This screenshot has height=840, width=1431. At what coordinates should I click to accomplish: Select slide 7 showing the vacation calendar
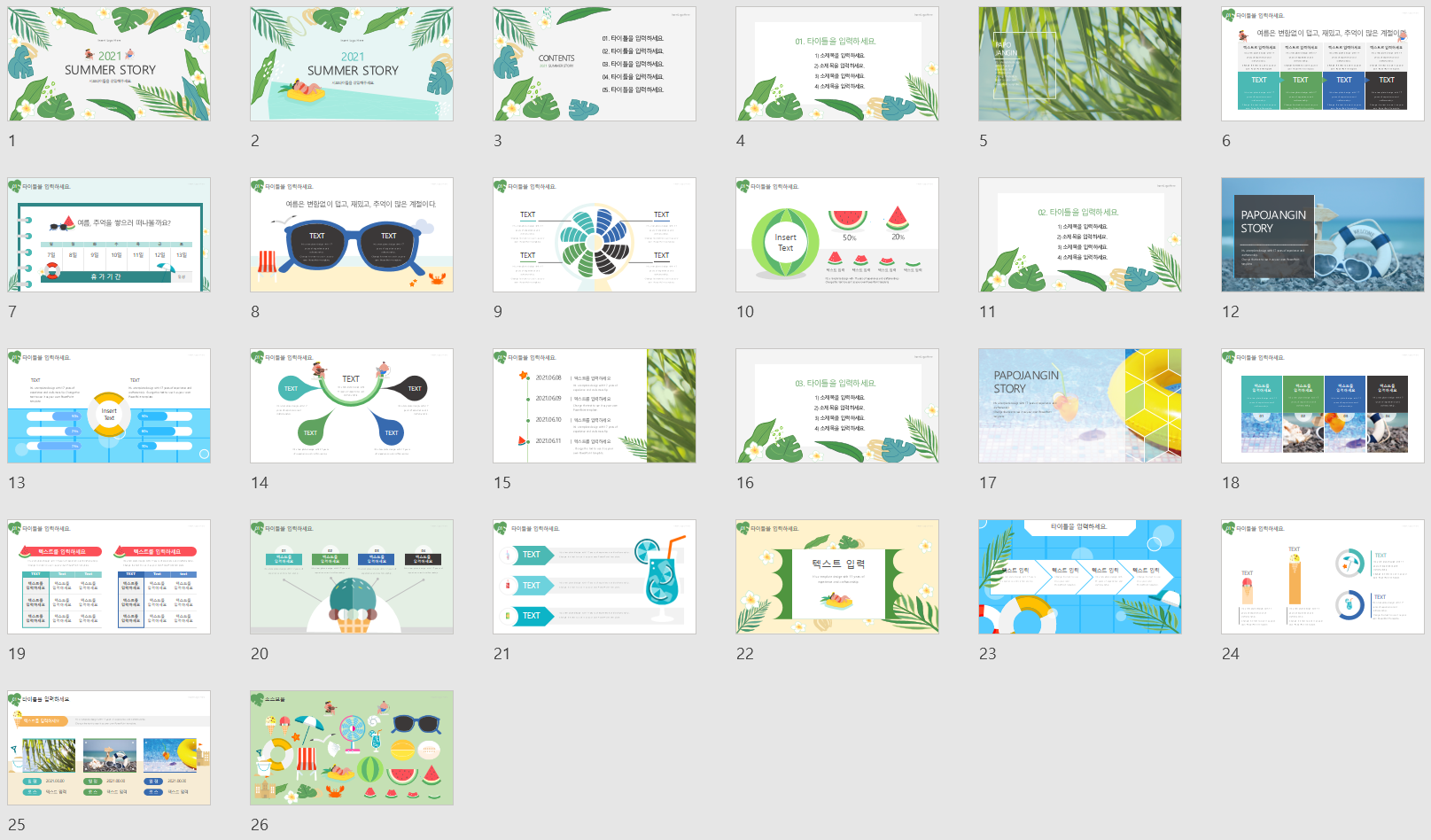pyautogui.click(x=109, y=235)
